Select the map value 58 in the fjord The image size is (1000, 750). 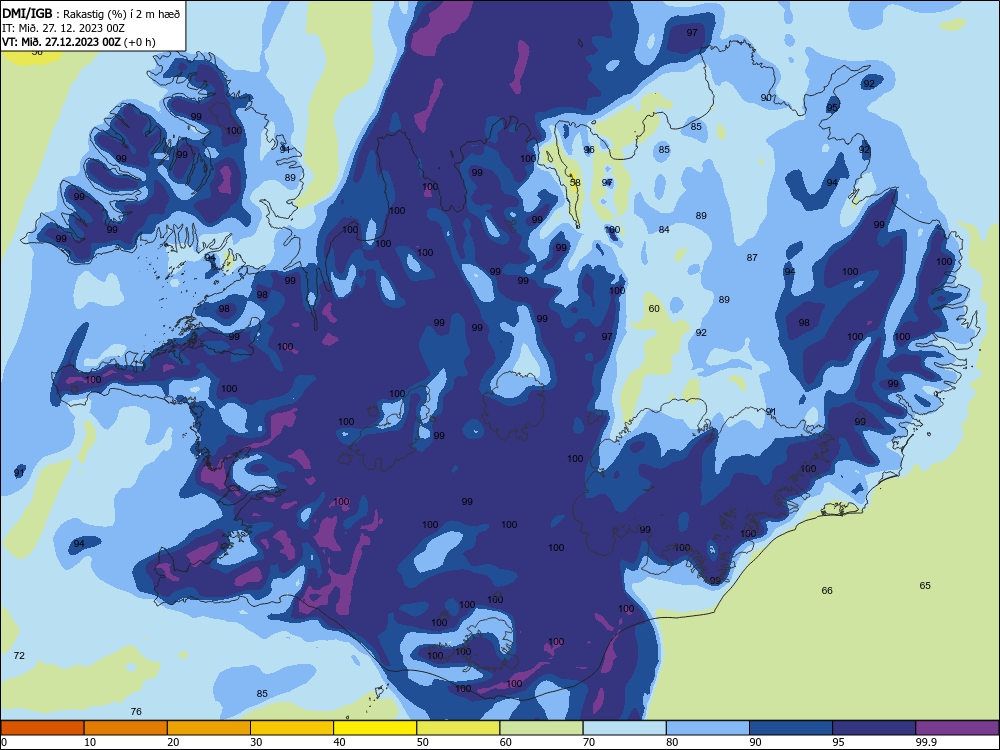click(x=575, y=182)
